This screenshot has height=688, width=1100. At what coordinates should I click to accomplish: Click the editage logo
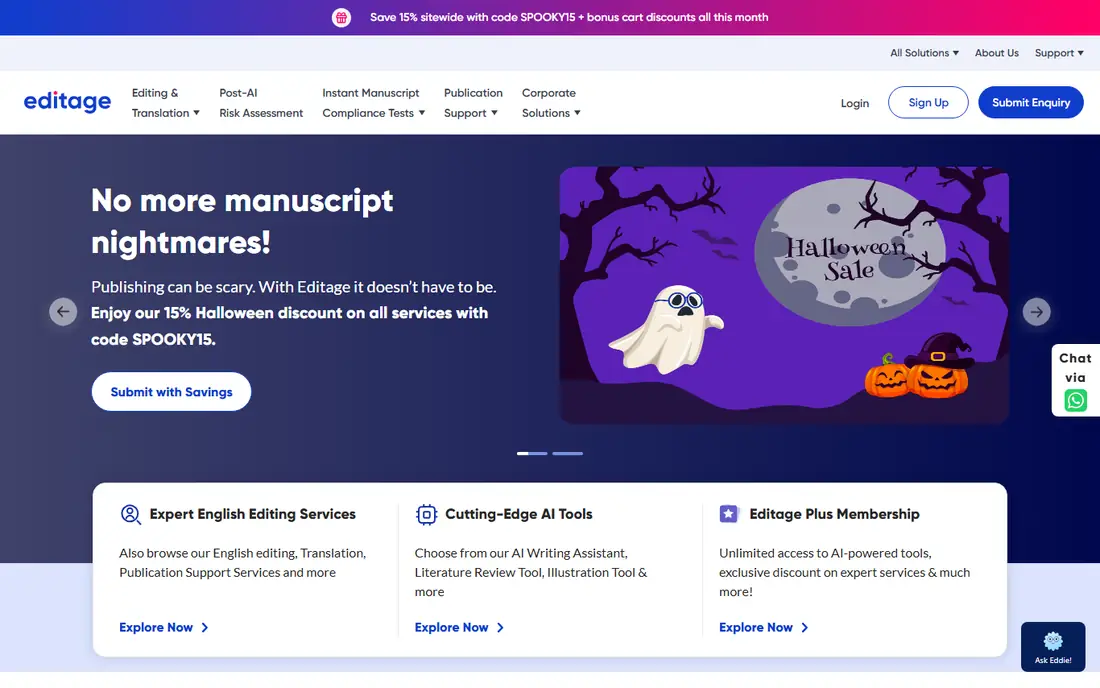pyautogui.click(x=67, y=102)
